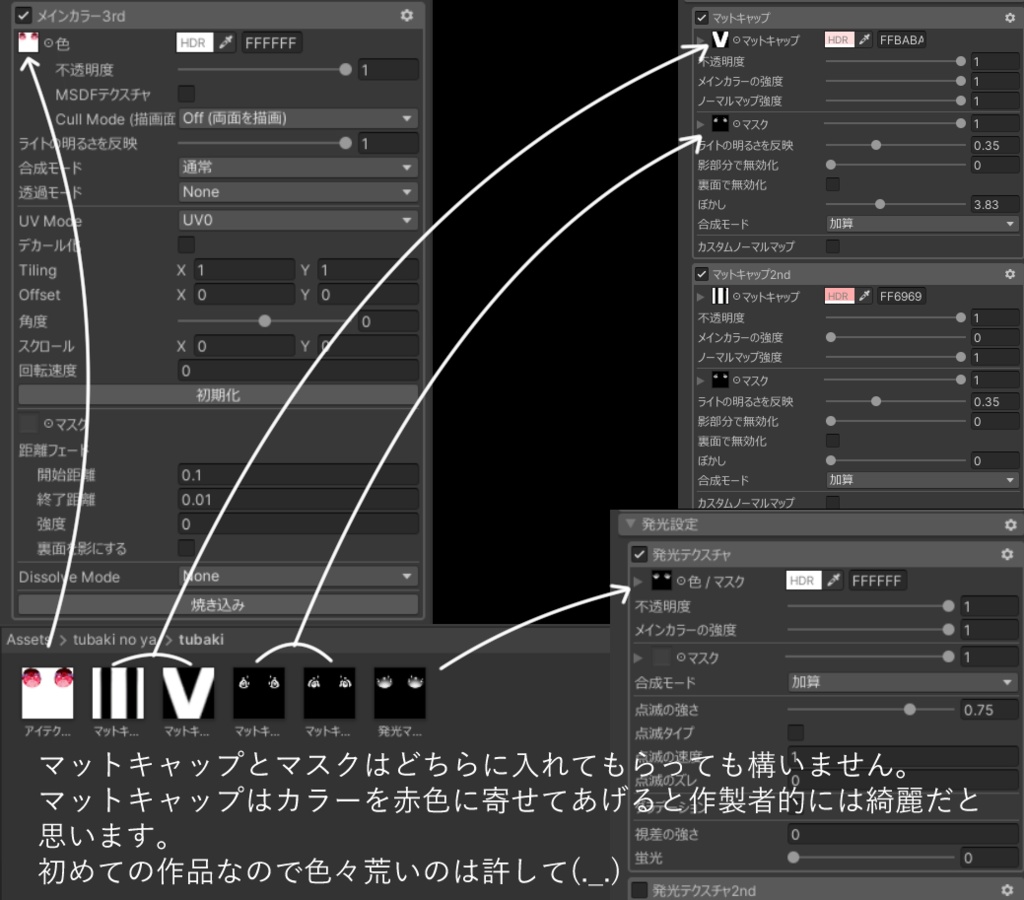
Task: Open 合成モード dropdown in マットキャップ
Action: (x=922, y=223)
